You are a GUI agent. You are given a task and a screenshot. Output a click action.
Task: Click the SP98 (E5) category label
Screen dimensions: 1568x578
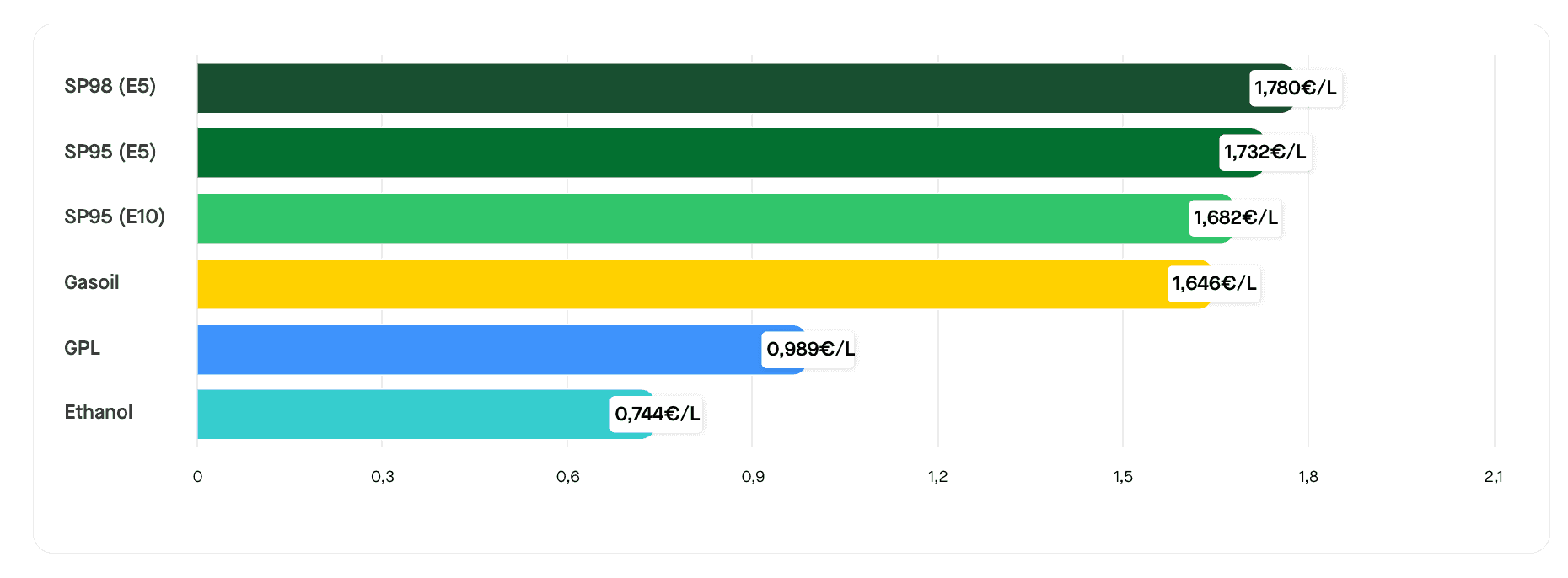[x=110, y=87]
